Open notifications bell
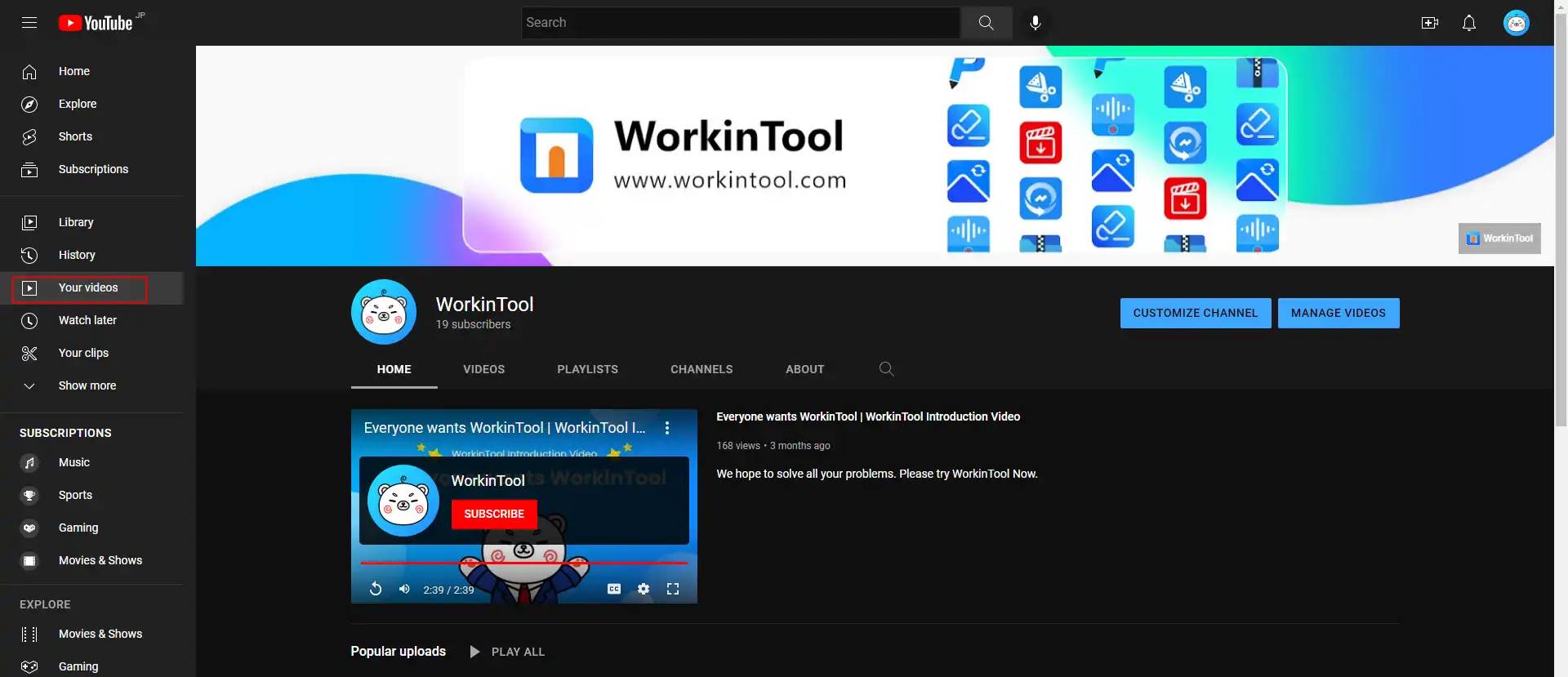This screenshot has width=1568, height=677. [x=1469, y=23]
